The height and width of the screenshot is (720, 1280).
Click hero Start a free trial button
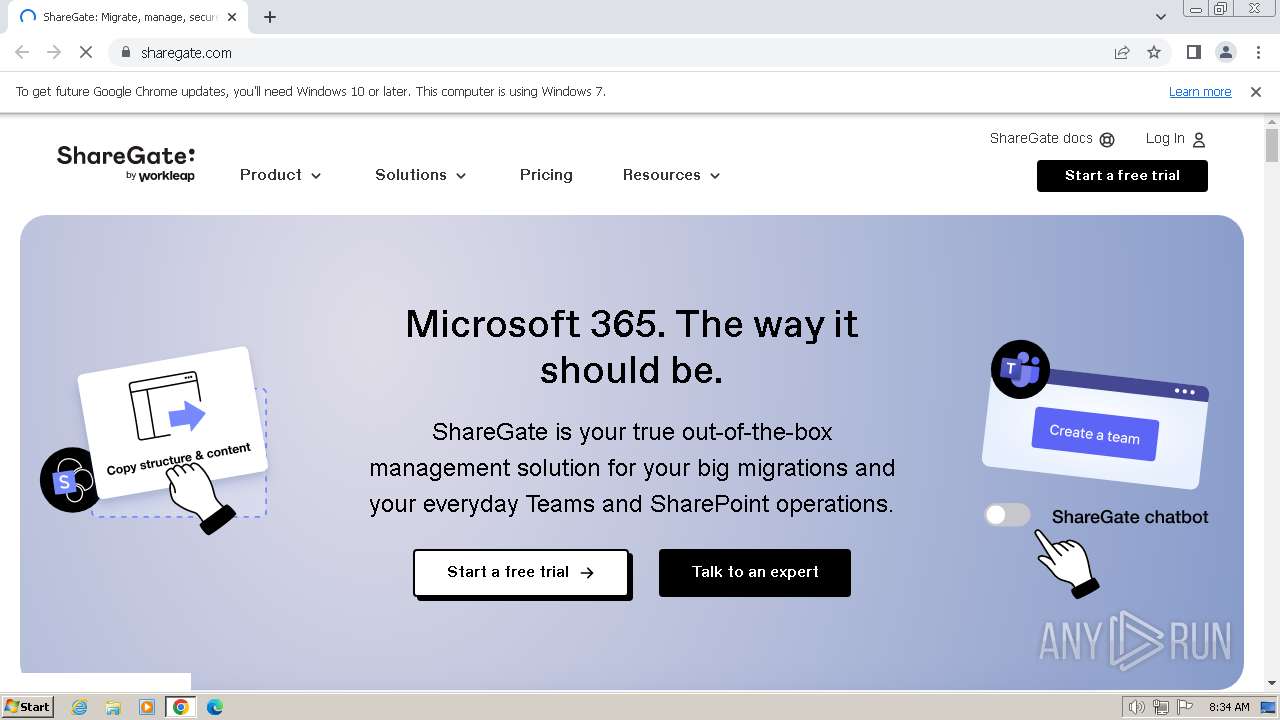pyautogui.click(x=521, y=573)
